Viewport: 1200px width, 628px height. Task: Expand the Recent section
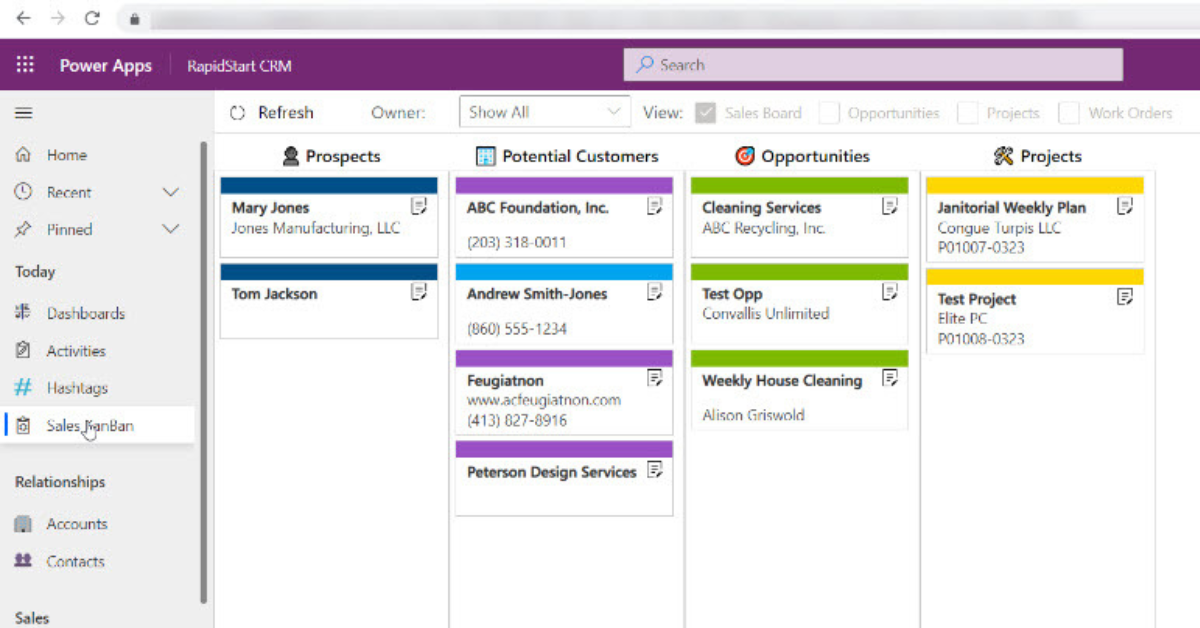173,192
